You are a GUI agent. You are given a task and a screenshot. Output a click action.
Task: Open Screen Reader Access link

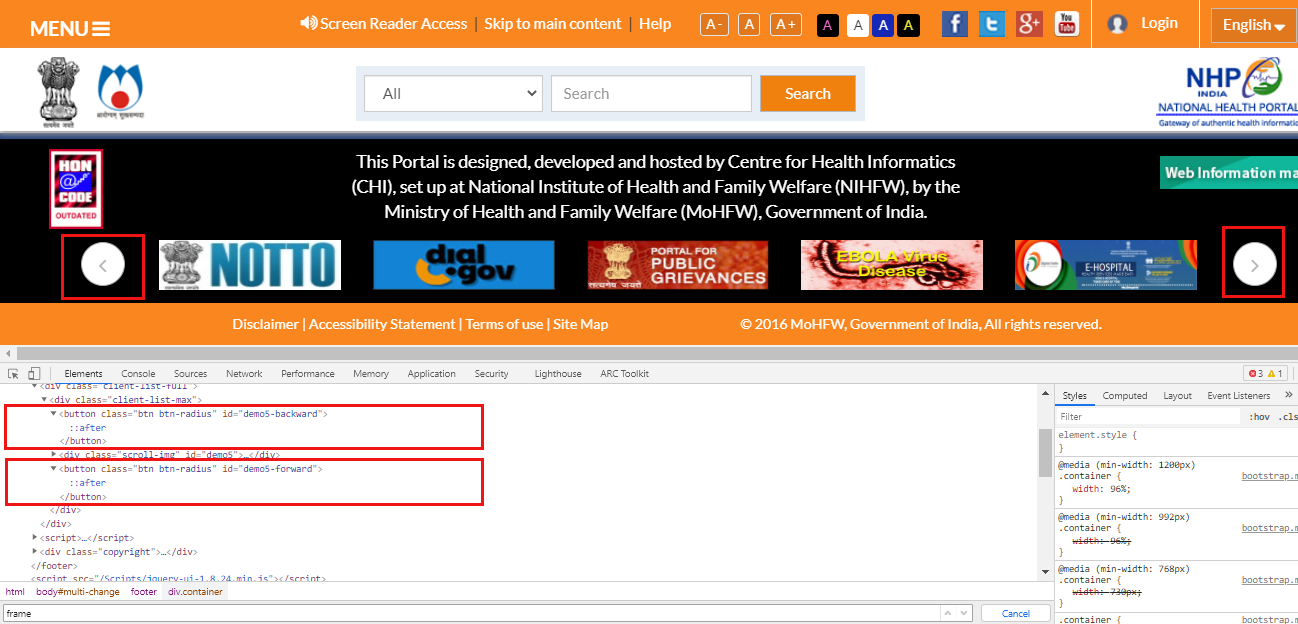tap(384, 23)
